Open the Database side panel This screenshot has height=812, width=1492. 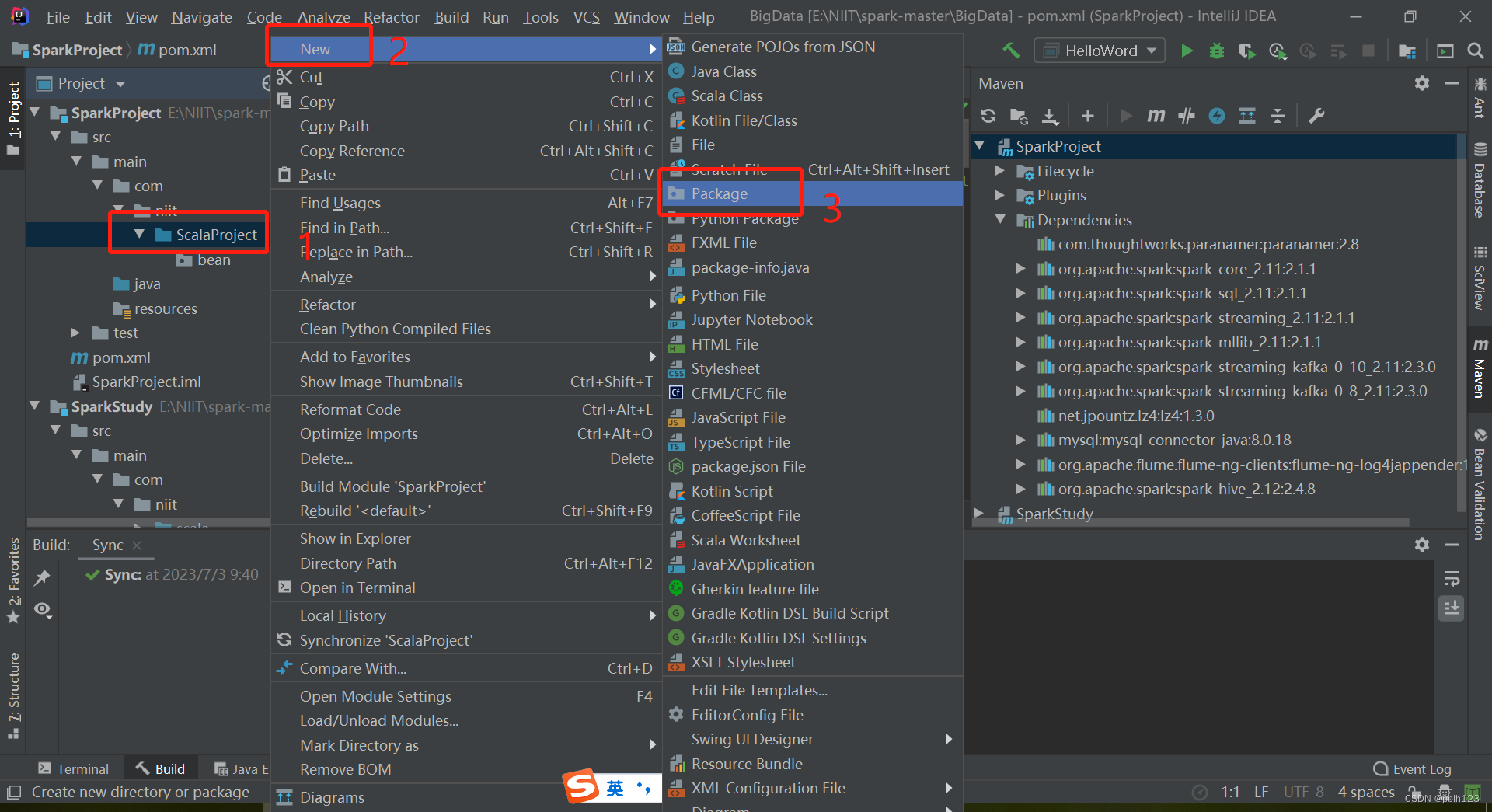tap(1480, 180)
